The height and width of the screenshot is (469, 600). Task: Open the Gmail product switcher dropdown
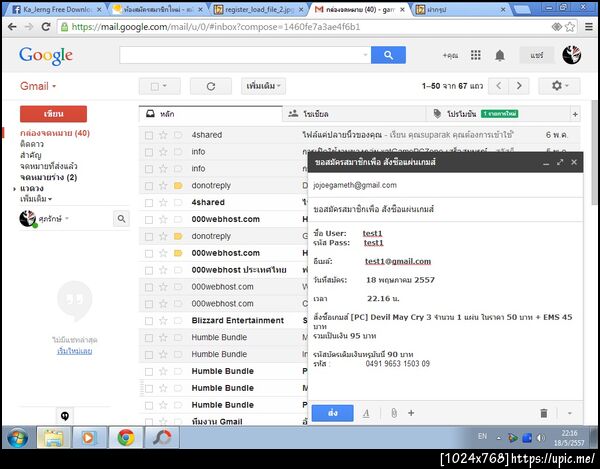(x=38, y=86)
